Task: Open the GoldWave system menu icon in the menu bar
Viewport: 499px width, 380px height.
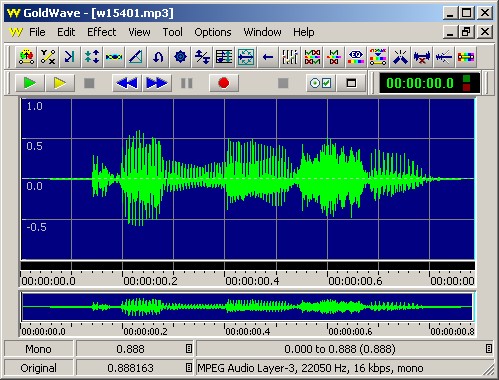Action: point(16,32)
